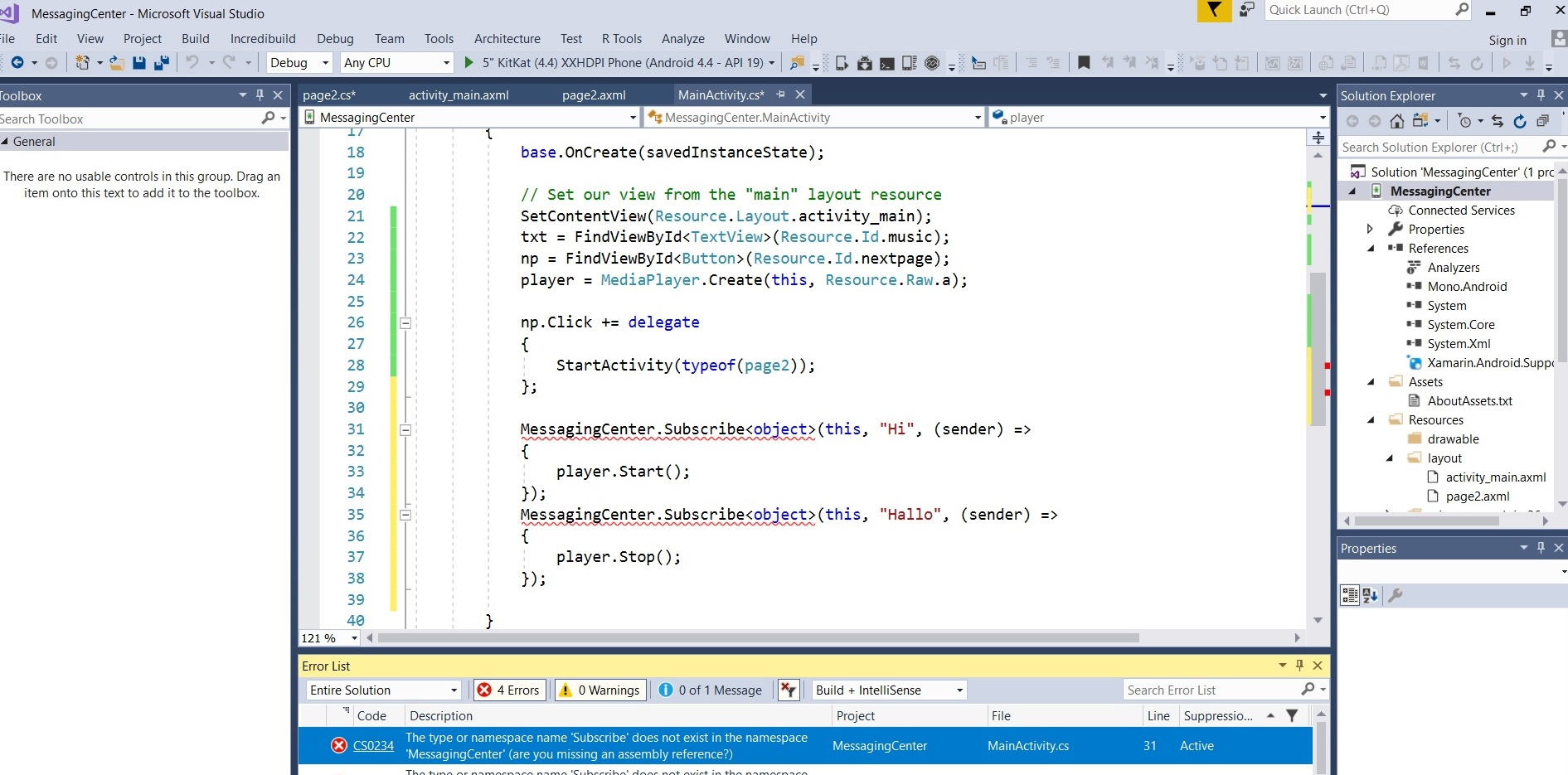Viewport: 1568px width, 775px height.
Task: Start debugging with green play arrow
Action: click(468, 62)
